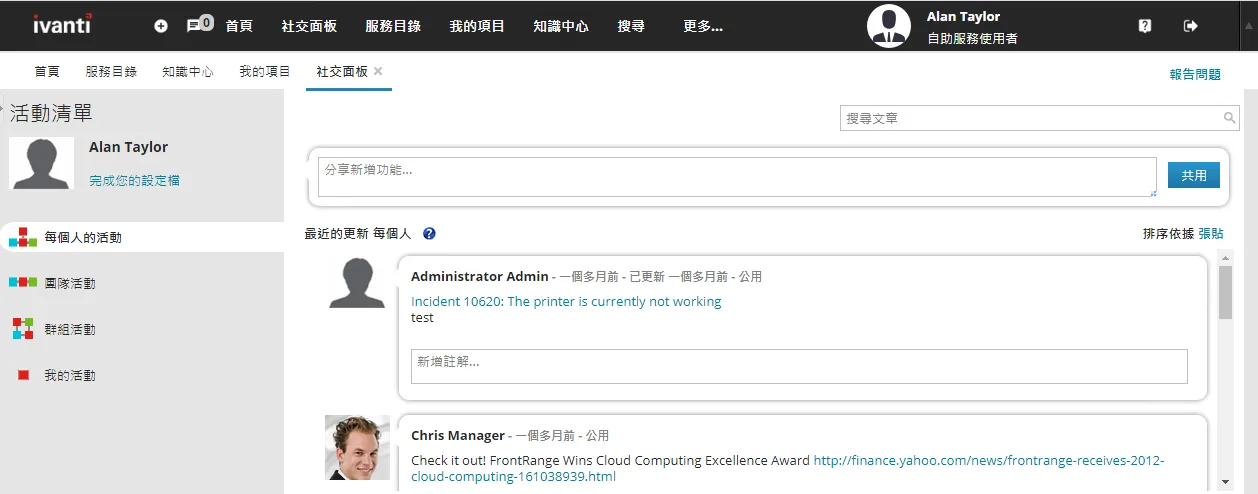Select the 群組活動 icon
1258x494 pixels.
22,329
